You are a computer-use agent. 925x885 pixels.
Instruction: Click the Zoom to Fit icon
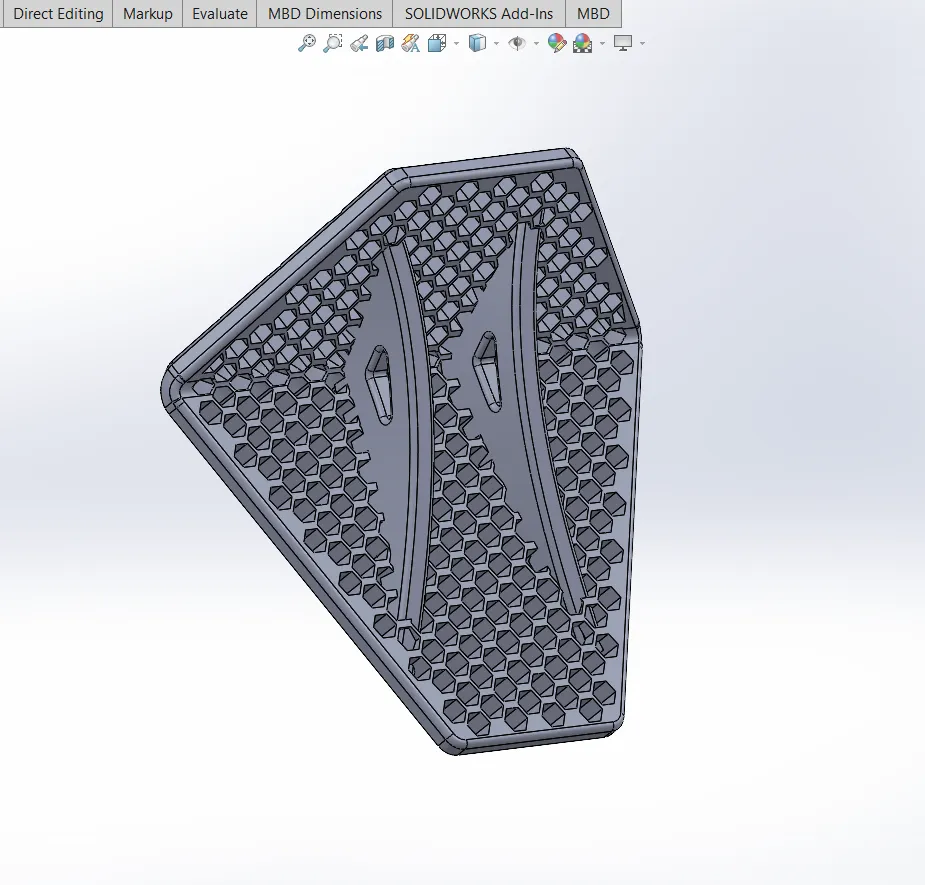pos(307,43)
